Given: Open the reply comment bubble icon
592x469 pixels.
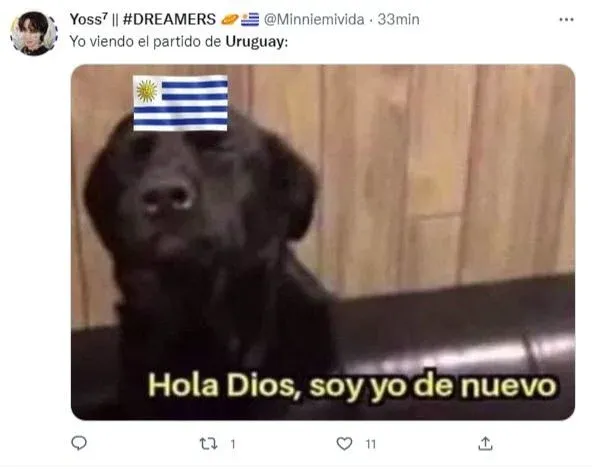Looking at the screenshot, I should pos(79,443).
